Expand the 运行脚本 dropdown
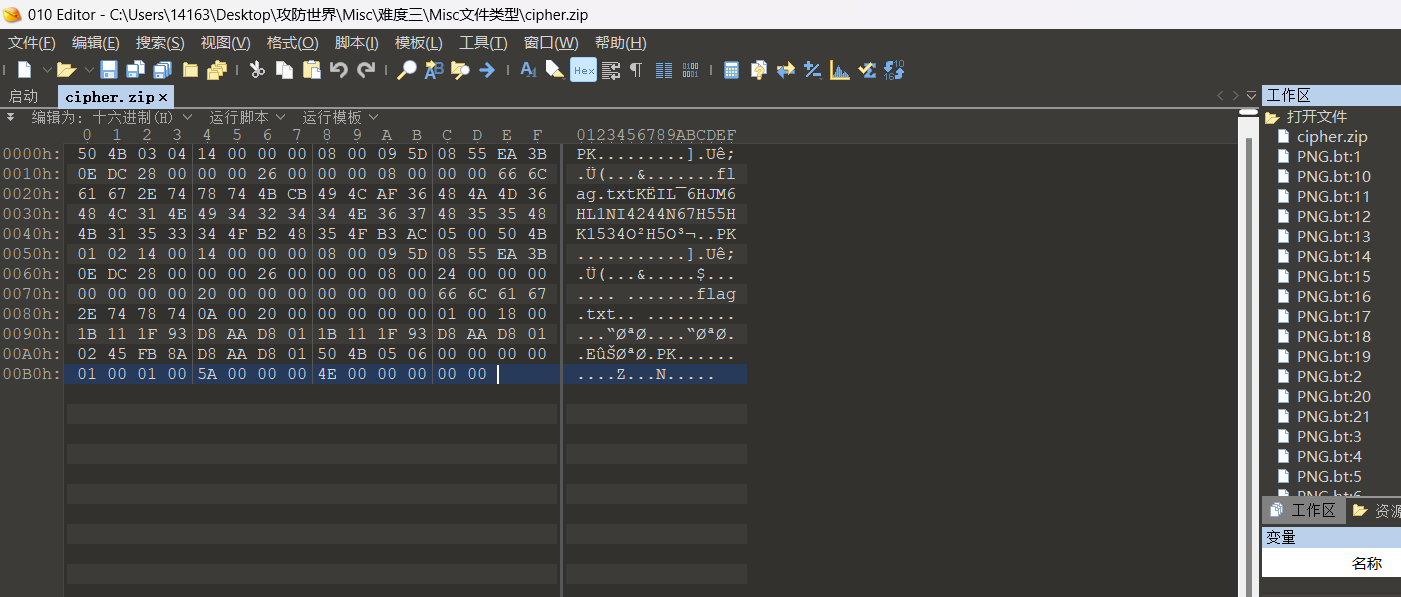Image resolution: width=1401 pixels, height=597 pixels. pyautogui.click(x=246, y=116)
